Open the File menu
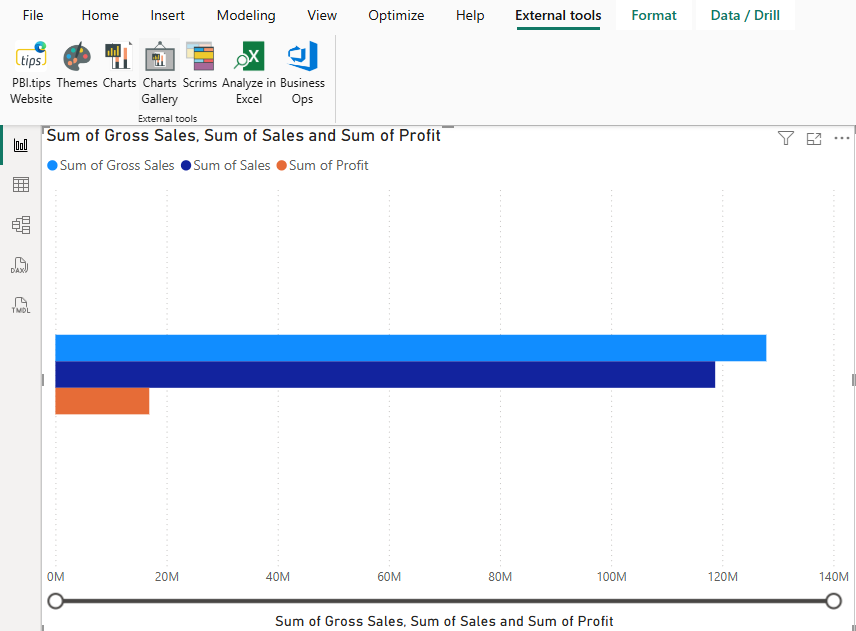Screen dimensions: 856x631 tap(33, 15)
